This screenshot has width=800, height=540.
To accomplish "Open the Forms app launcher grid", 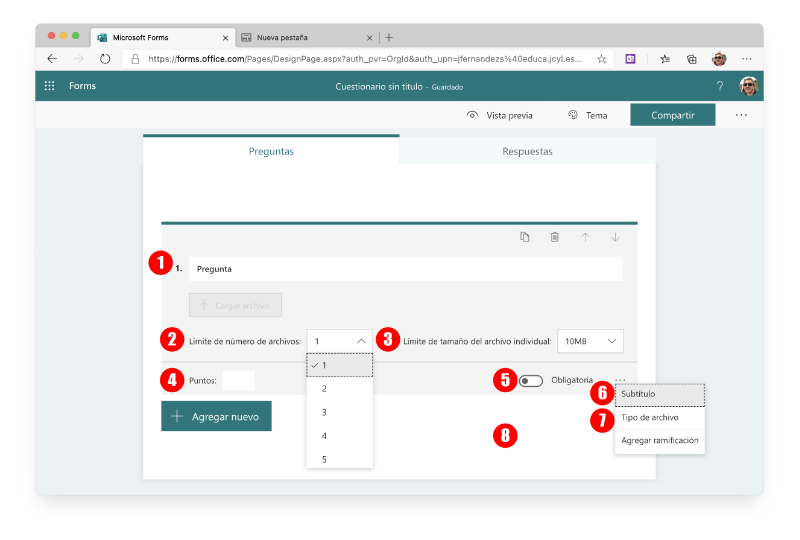I will [x=49, y=86].
